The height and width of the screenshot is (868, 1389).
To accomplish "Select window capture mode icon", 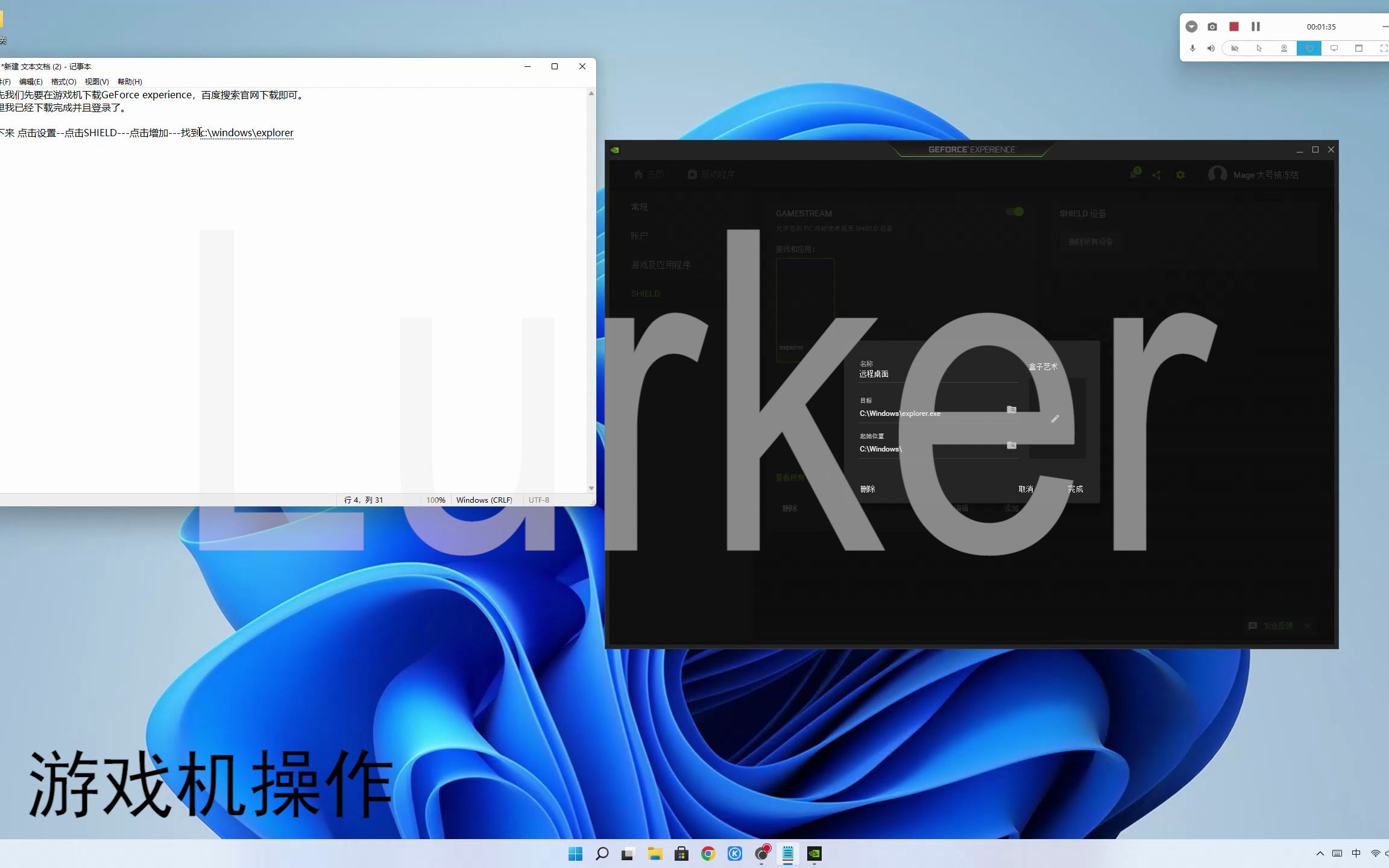I will click(1359, 48).
